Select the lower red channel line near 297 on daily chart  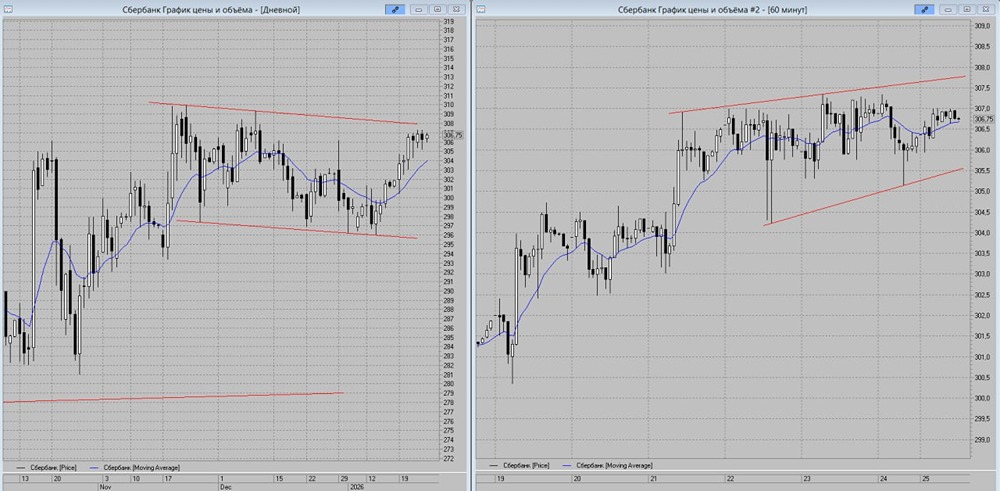tap(297, 230)
